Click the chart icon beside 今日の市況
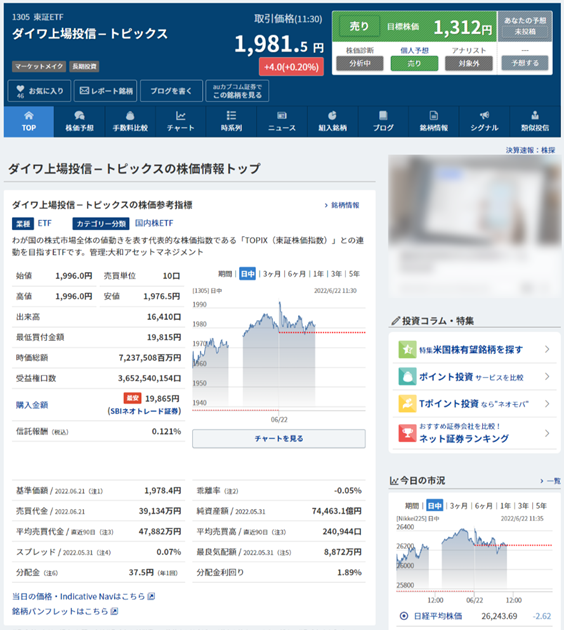This screenshot has width=564, height=630. (x=394, y=481)
